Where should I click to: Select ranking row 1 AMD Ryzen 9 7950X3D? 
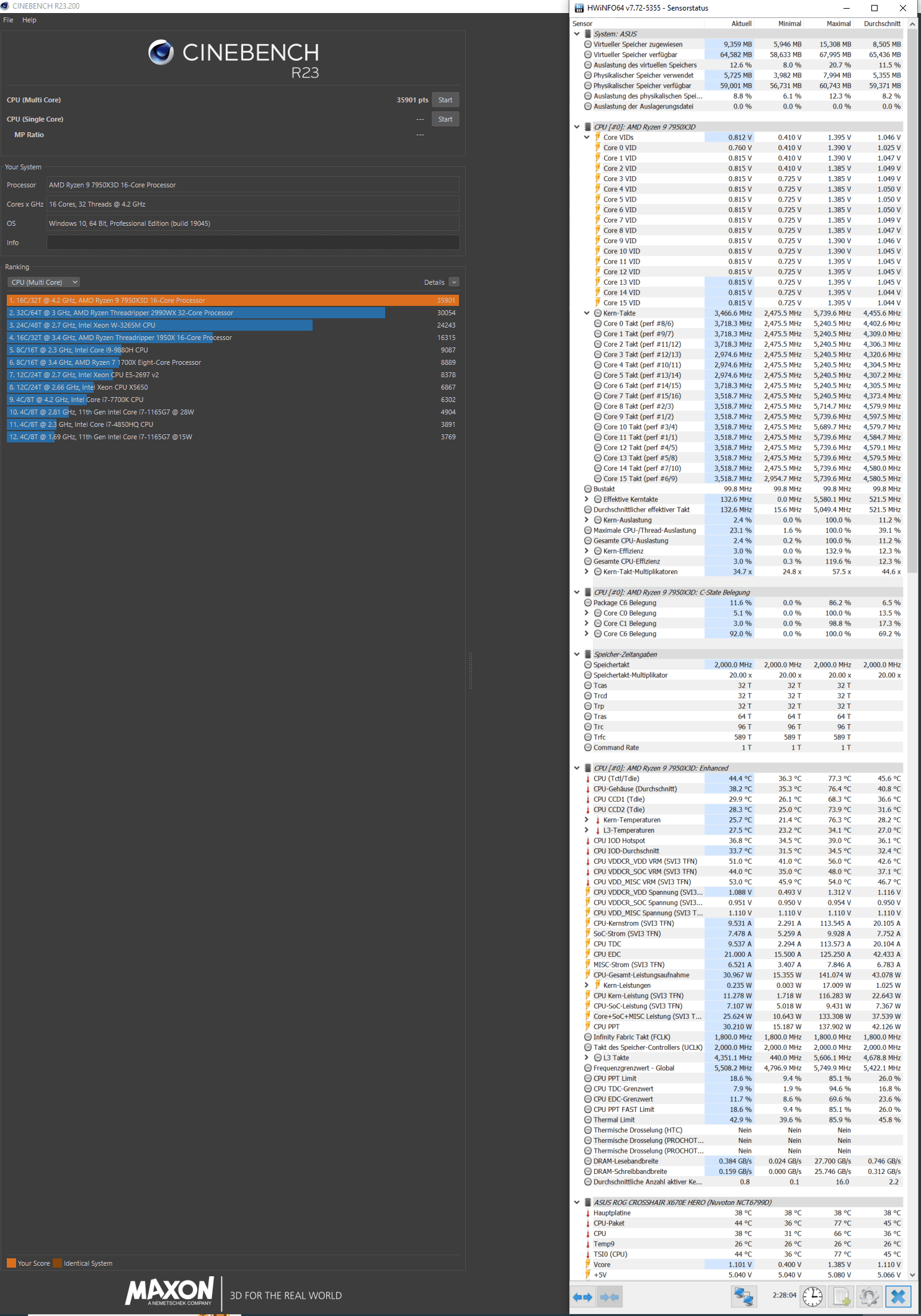click(233, 300)
